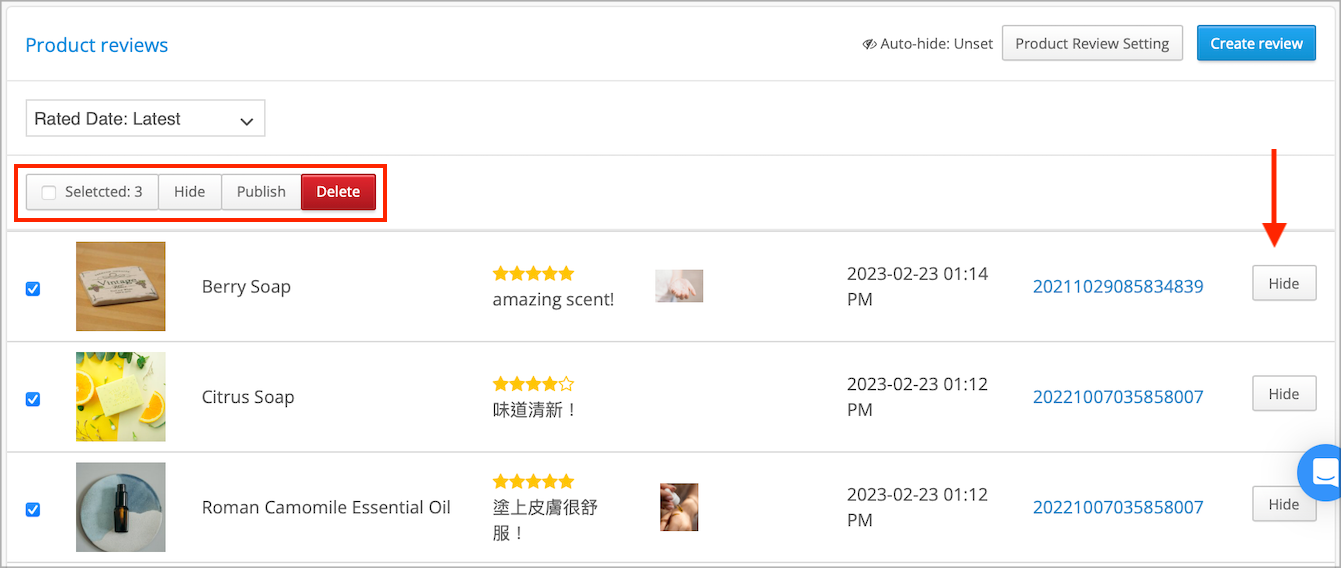
Task: Uncheck the Berry Soap review checkbox
Action: (33, 289)
